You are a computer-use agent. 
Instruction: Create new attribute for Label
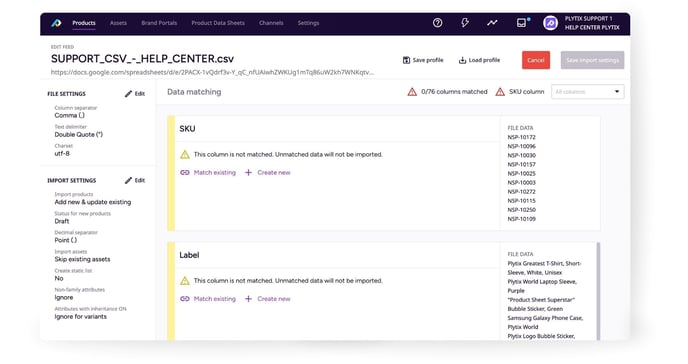(x=268, y=299)
